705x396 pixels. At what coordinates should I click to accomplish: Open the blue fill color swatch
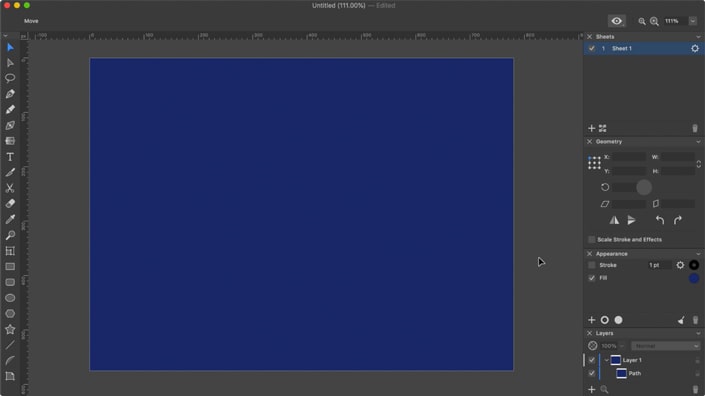[x=694, y=278]
